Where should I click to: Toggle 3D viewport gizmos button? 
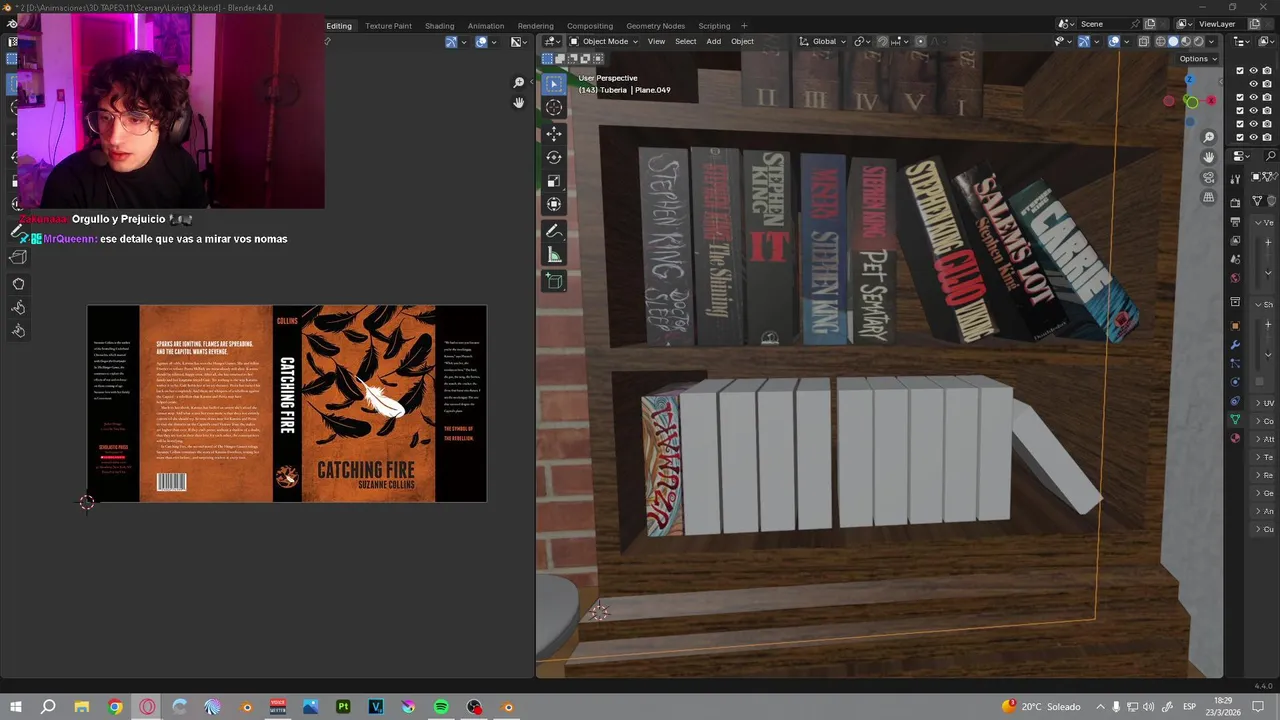[1083, 41]
